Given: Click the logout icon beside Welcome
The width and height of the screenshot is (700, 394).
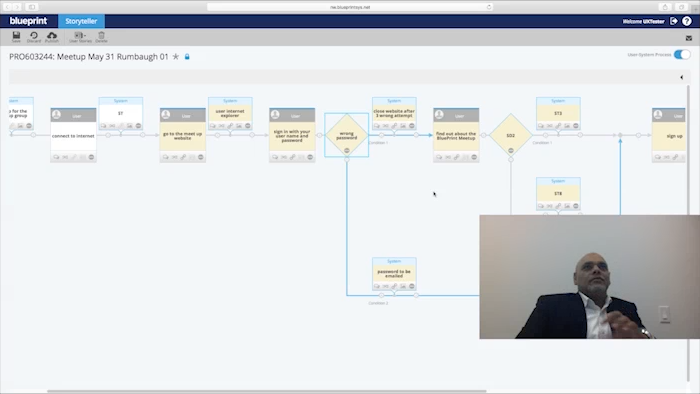Looking at the screenshot, I should tap(674, 21).
